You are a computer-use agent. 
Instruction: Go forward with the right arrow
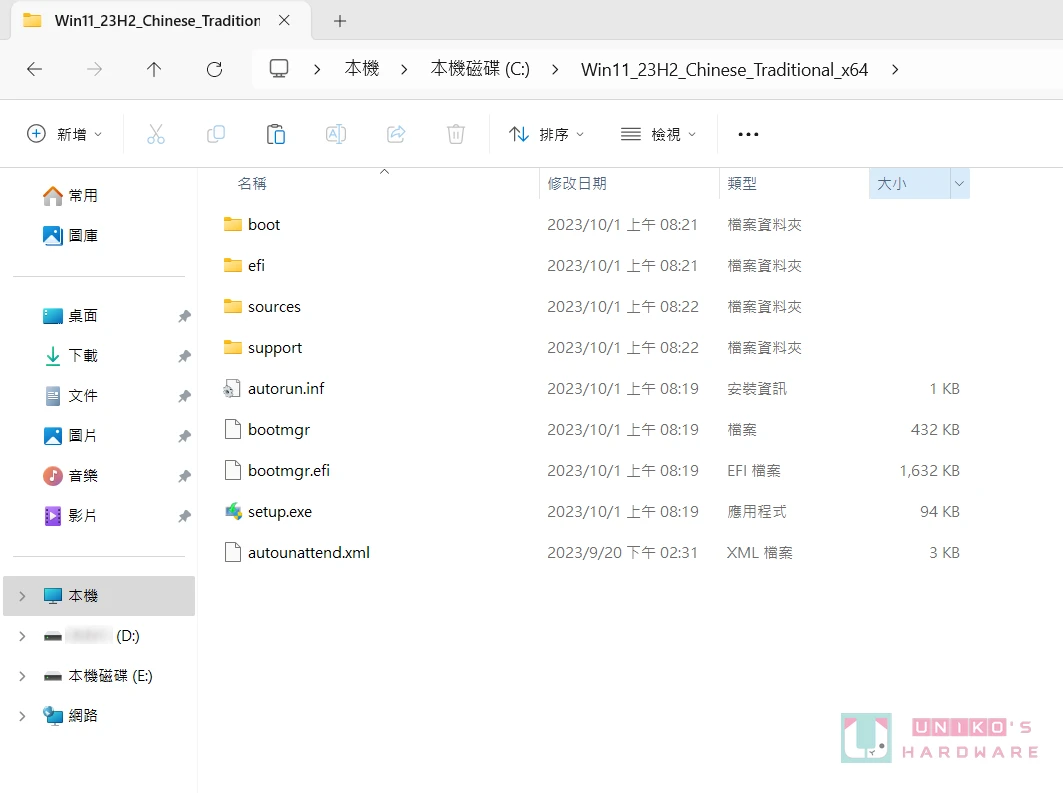pos(94,69)
